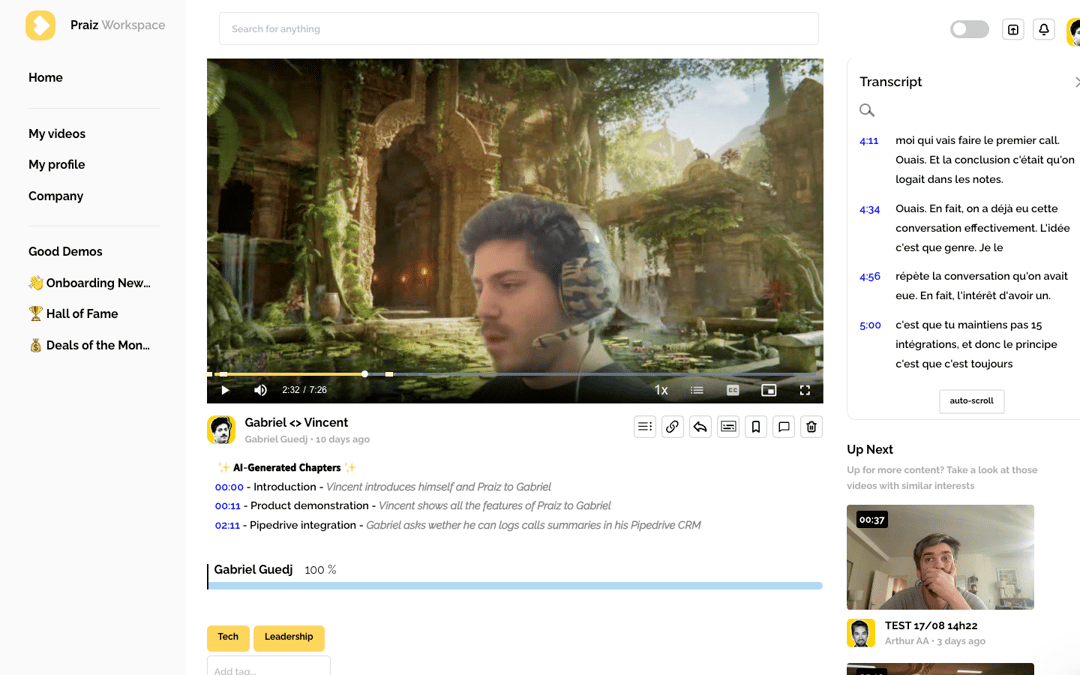The width and height of the screenshot is (1080, 675).
Task: Open comments with speech bubble icon
Action: click(x=784, y=427)
